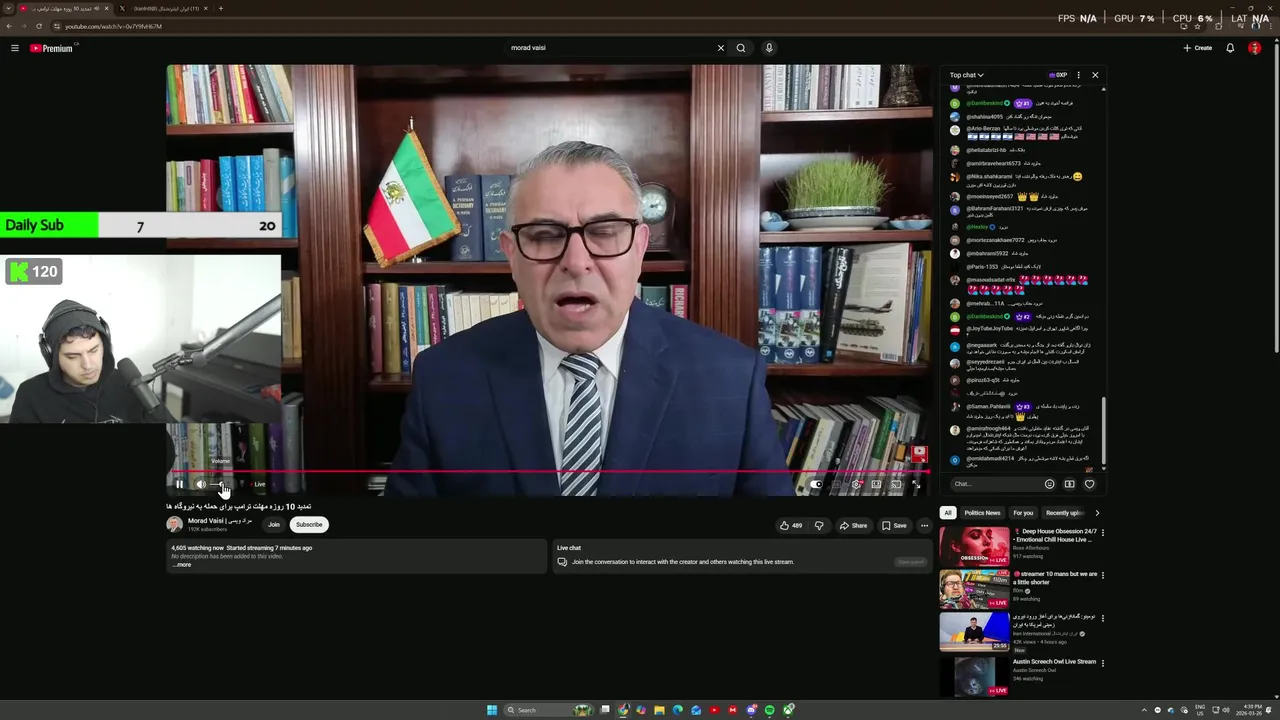Open more actions three-dot menu
This screenshot has height=720, width=1280.
(924, 525)
